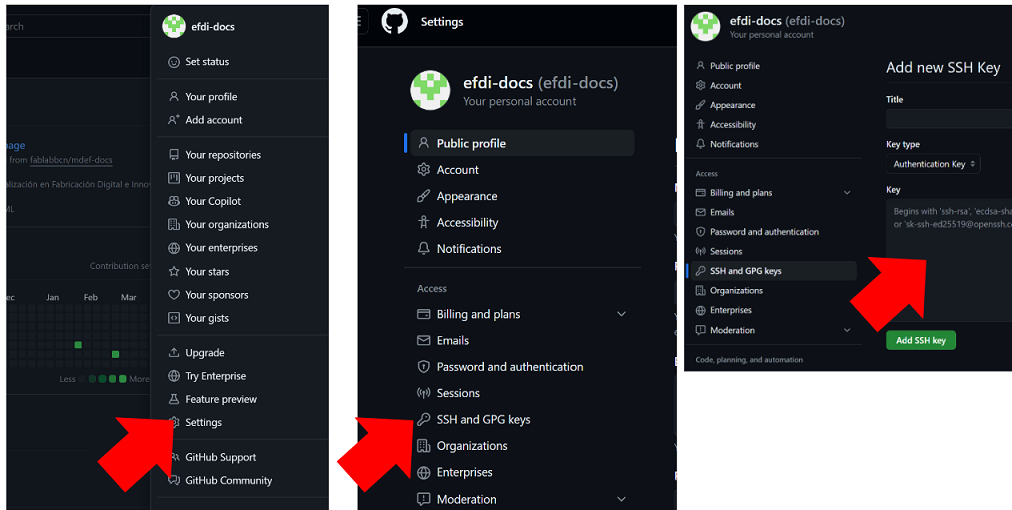Click the Feature preview beaker icon
The image size is (1012, 510).
tap(174, 400)
